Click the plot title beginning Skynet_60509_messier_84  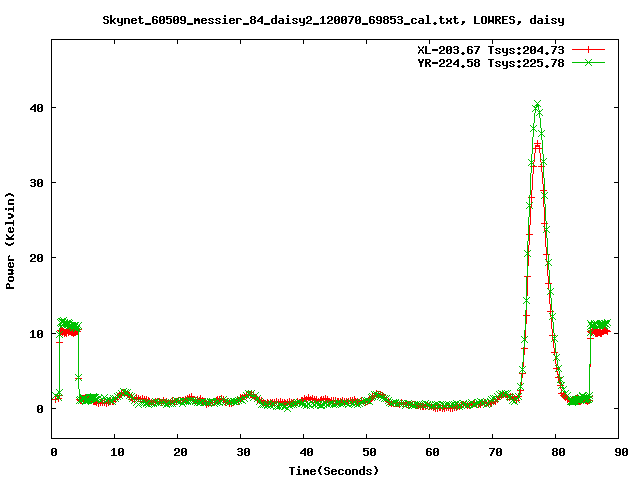tap(333, 20)
